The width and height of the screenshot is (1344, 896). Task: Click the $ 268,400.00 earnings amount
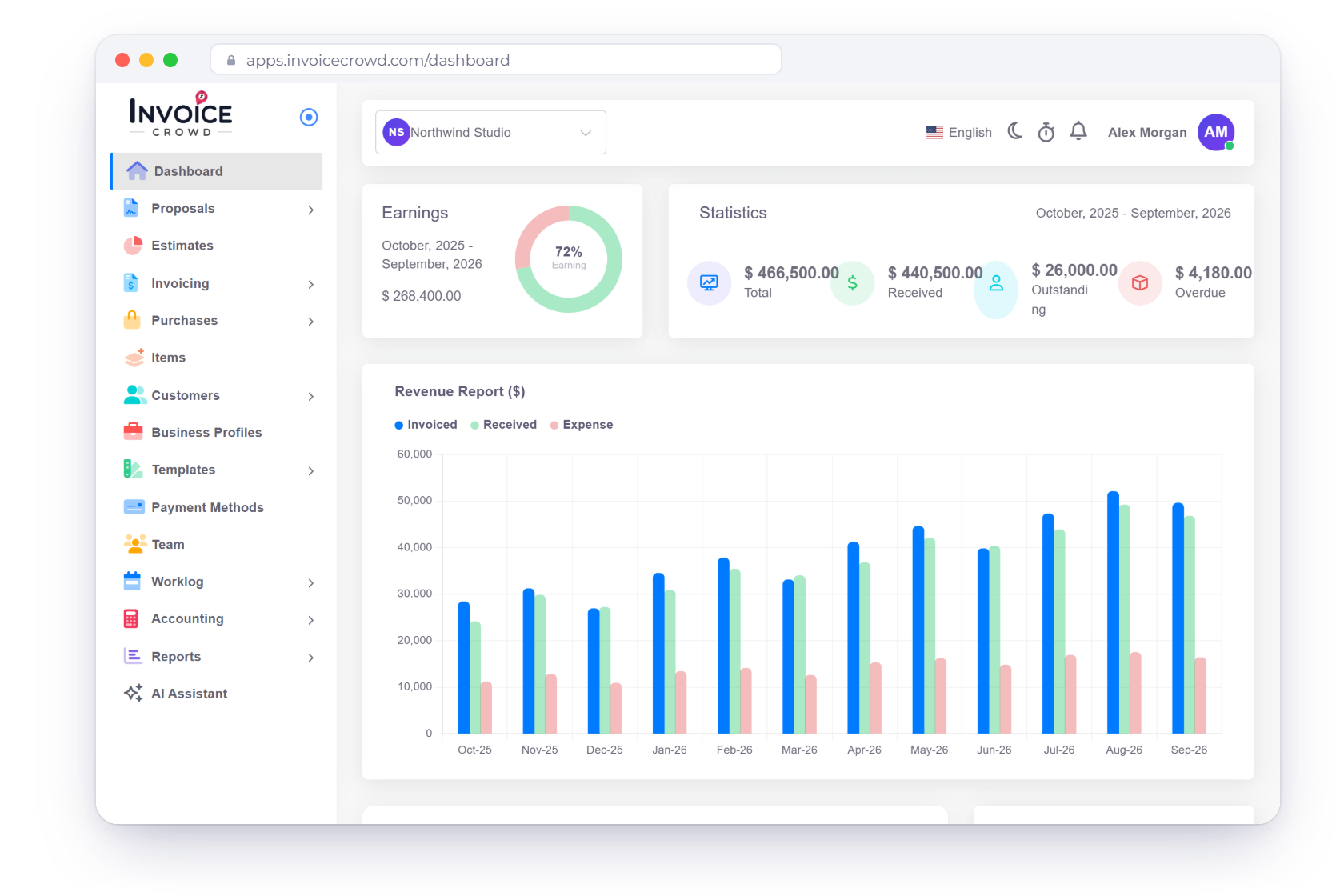click(x=422, y=296)
